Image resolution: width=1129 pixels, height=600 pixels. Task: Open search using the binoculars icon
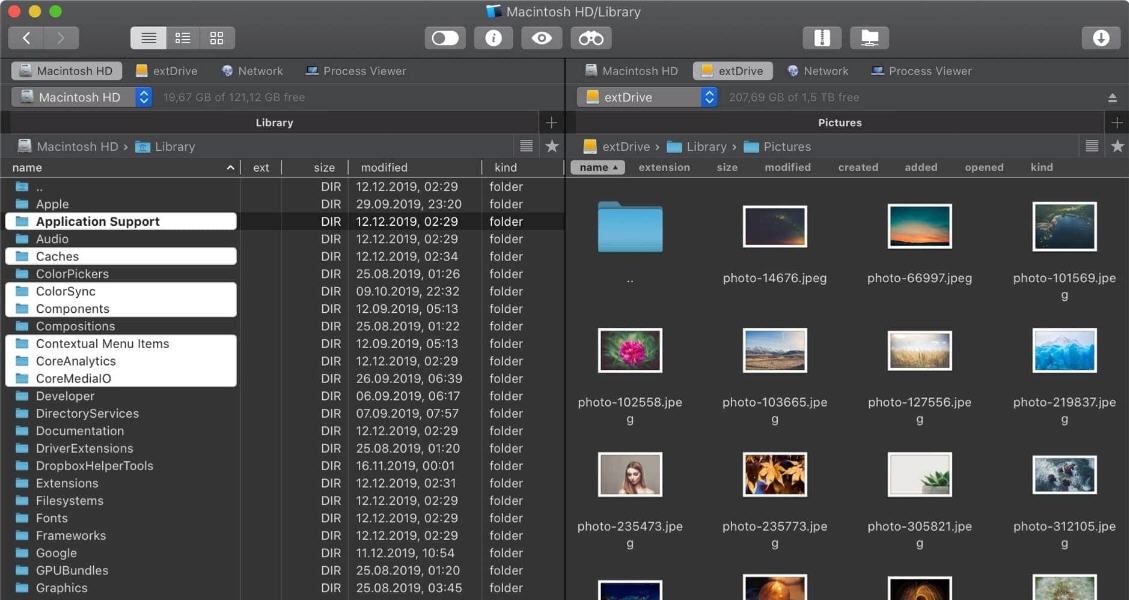[590, 38]
